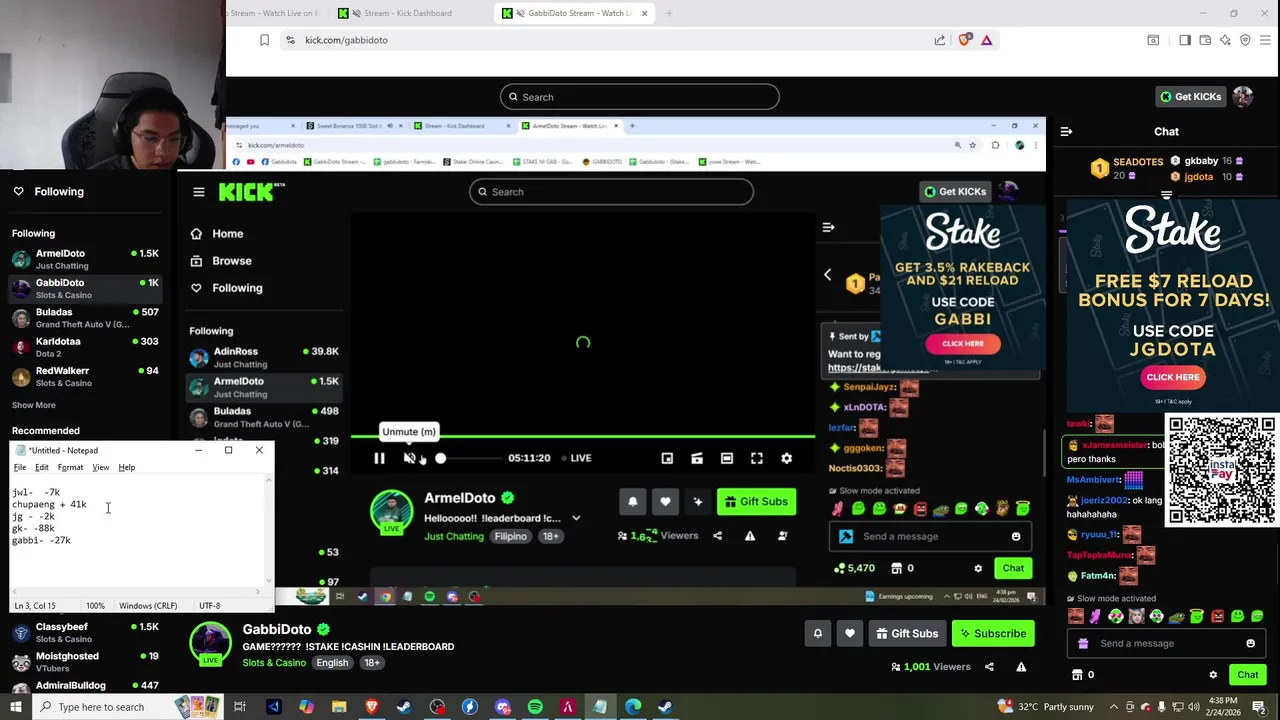Screen dimensions: 1280x720
Task: Click outer chat shop icon
Action: tap(1077, 675)
